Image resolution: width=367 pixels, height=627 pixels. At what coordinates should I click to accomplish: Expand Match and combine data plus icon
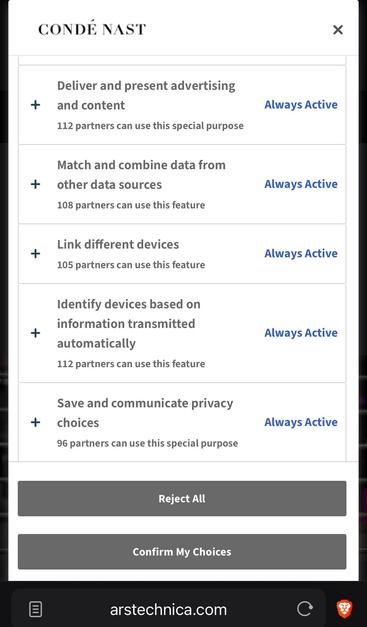coord(36,184)
